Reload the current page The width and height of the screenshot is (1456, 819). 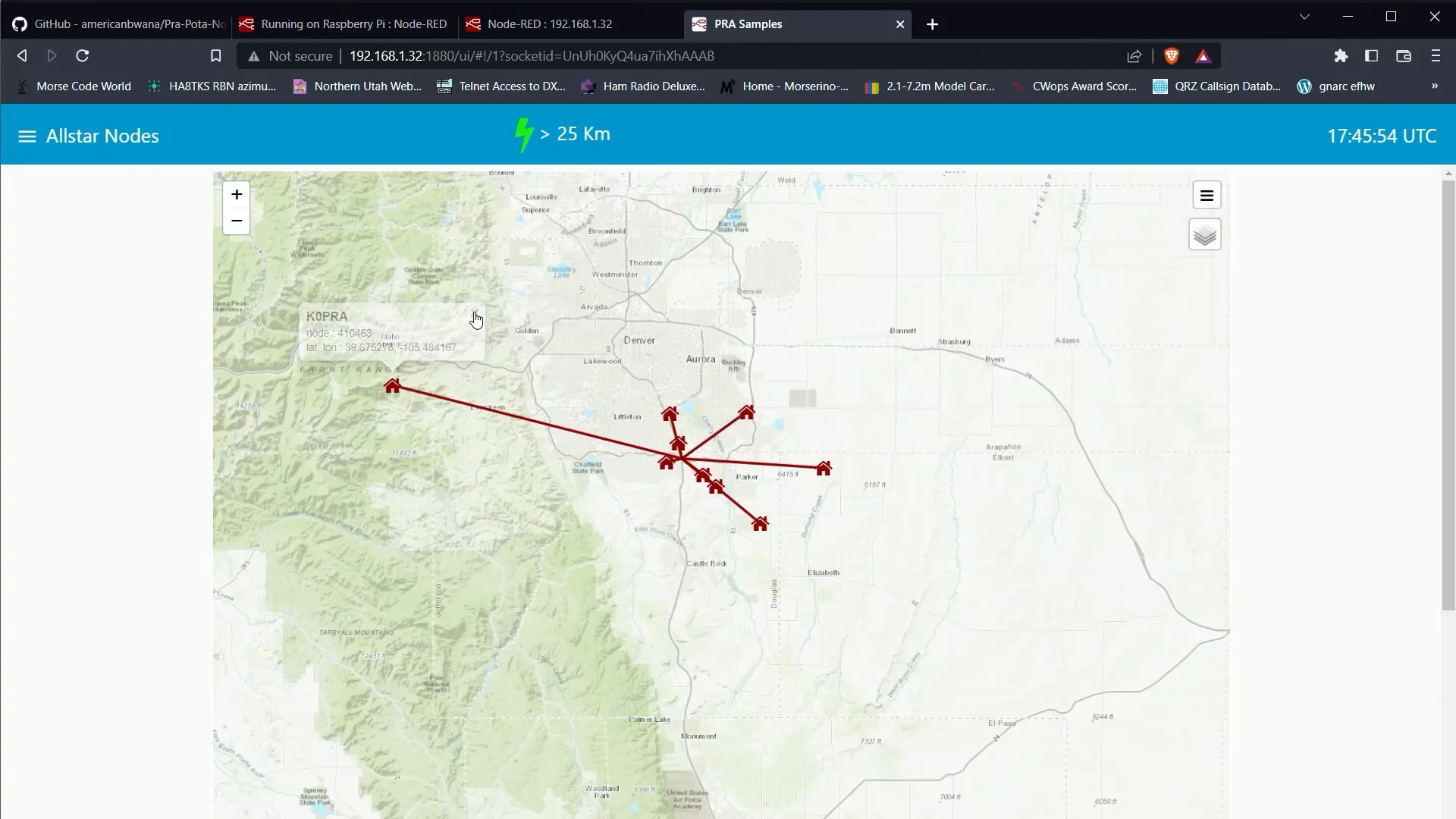(83, 56)
